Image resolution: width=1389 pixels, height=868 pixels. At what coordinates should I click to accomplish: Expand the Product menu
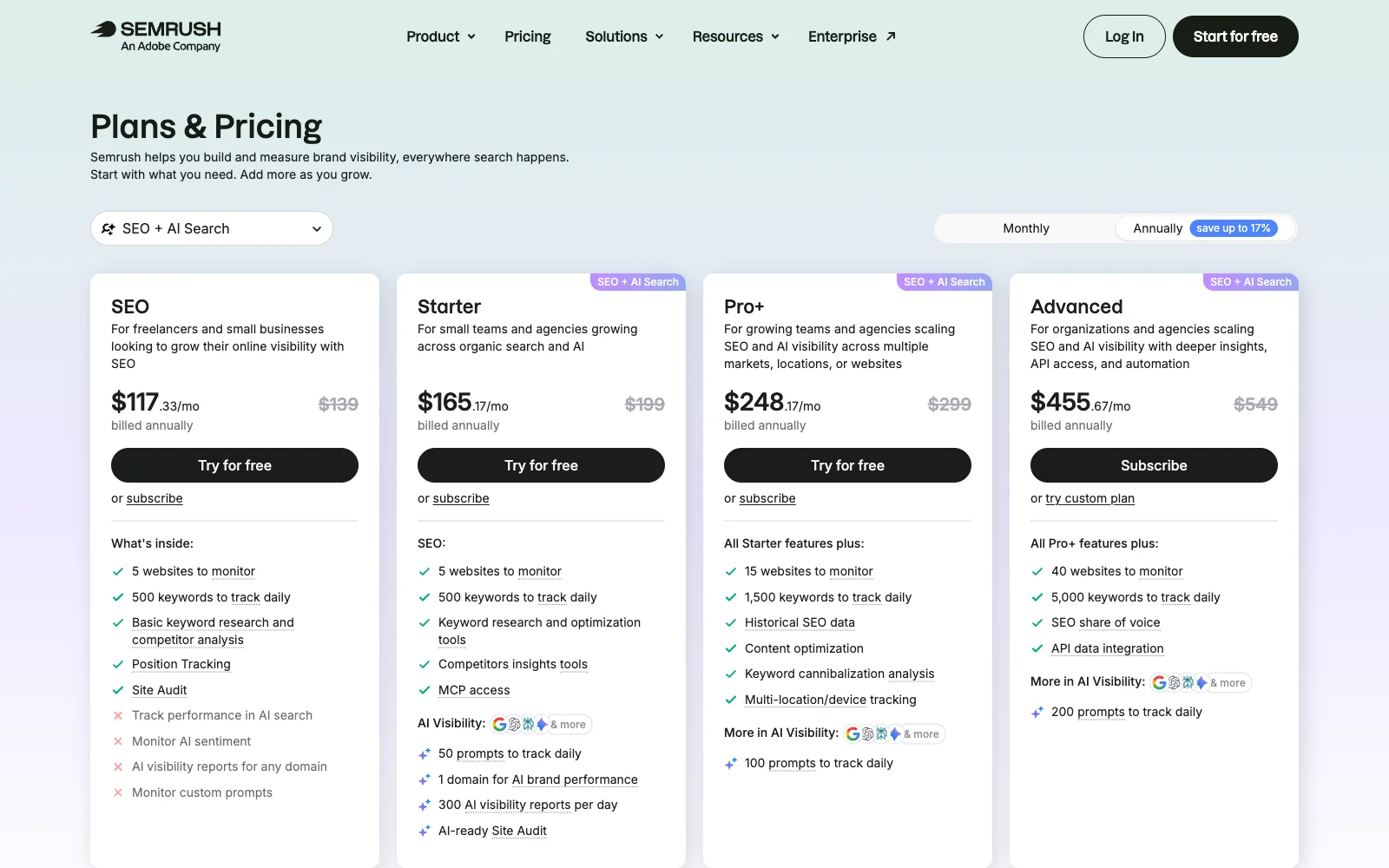[441, 36]
